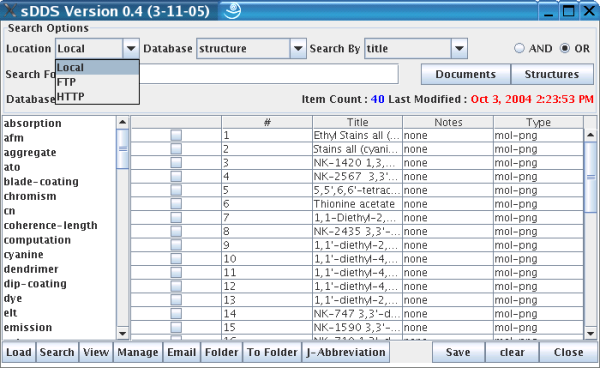Click the X11 window menu icon in titlebar

[x=9, y=11]
